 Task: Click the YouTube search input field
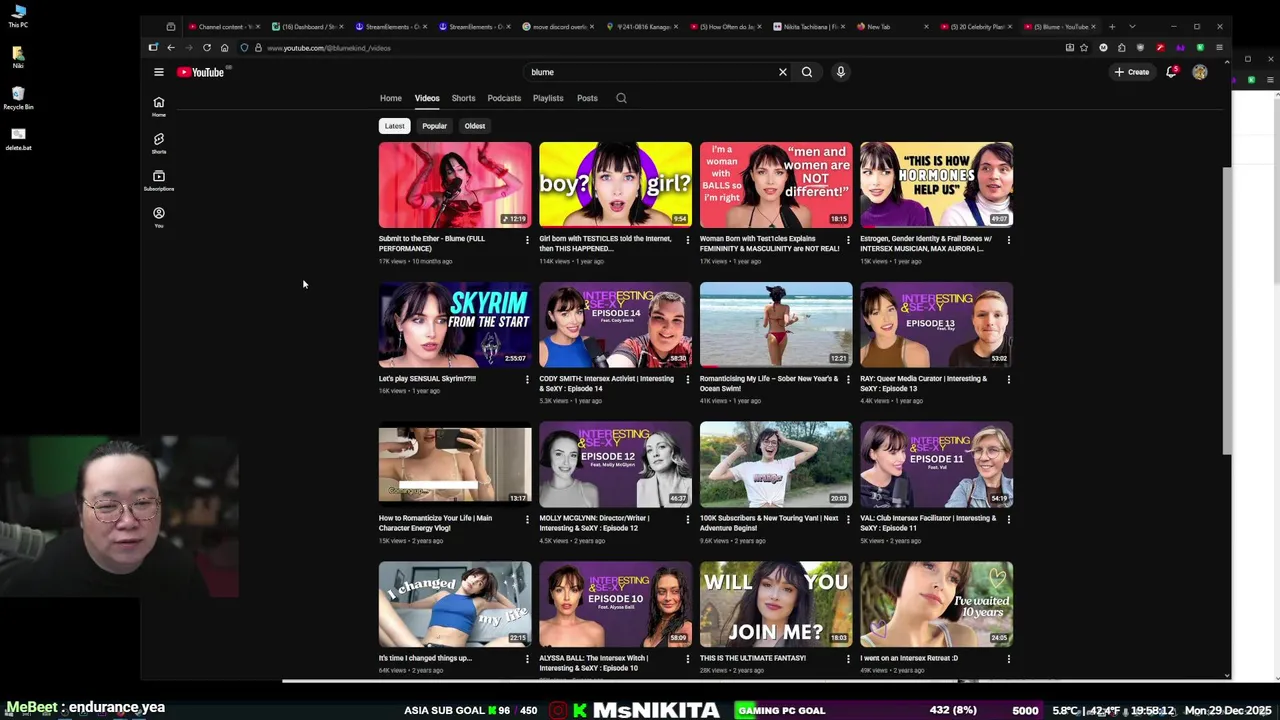(x=652, y=72)
